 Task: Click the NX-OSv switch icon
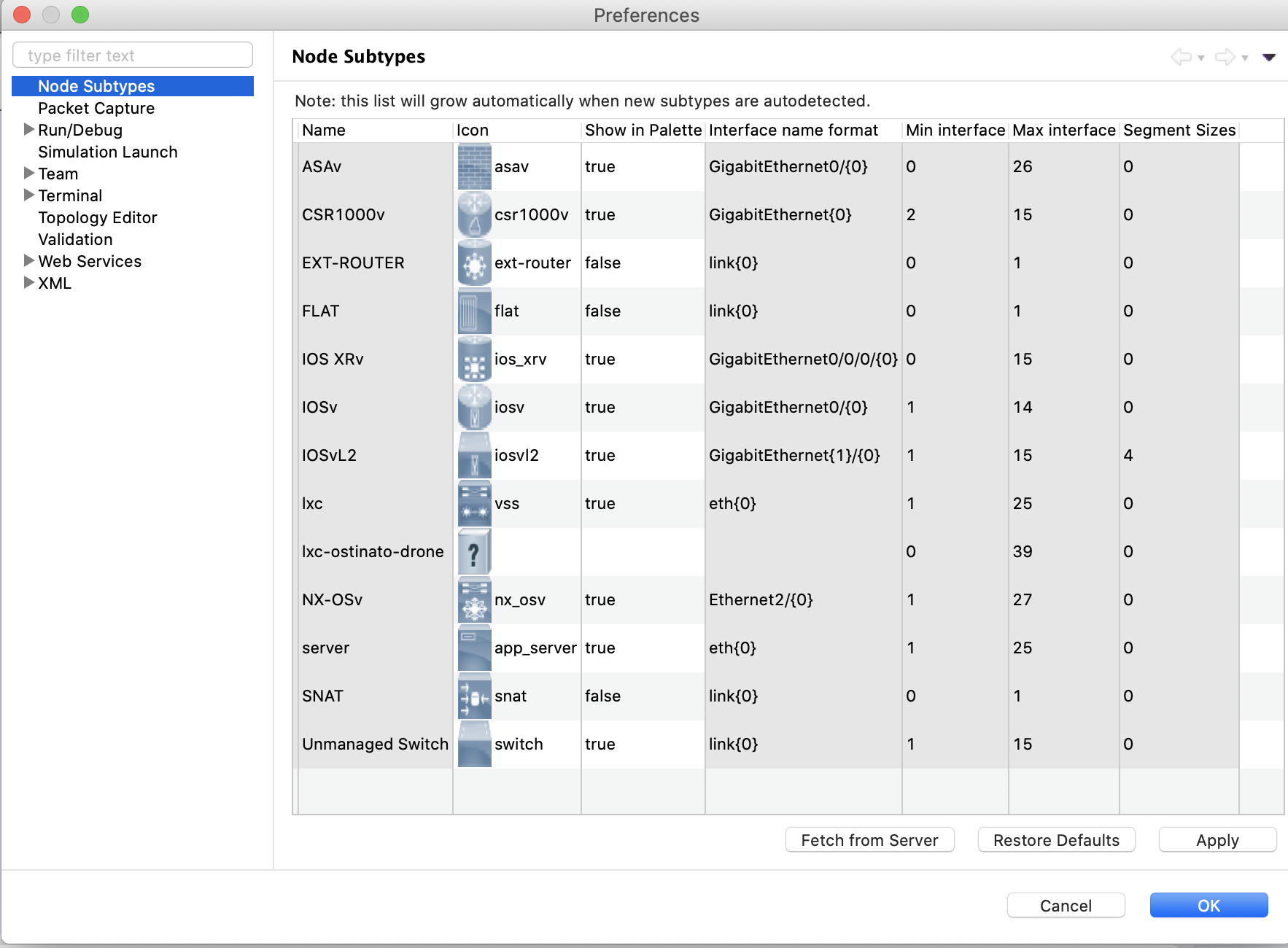(474, 600)
